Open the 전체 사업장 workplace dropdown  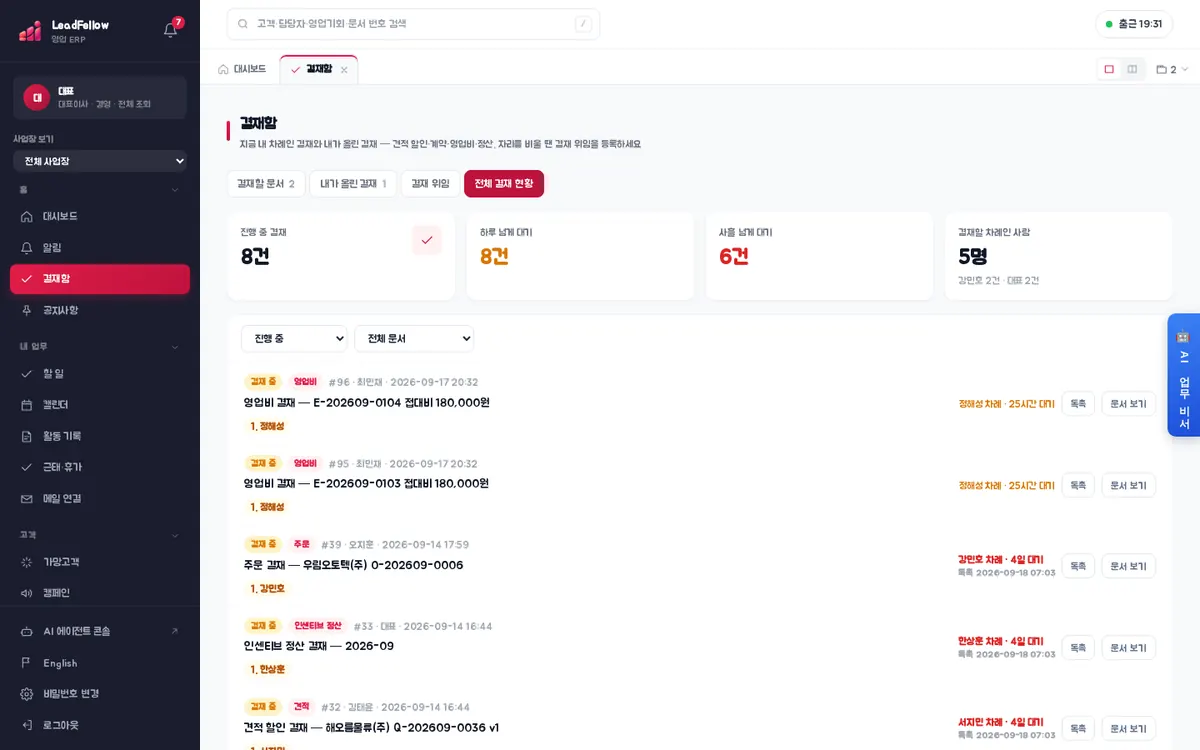100,161
